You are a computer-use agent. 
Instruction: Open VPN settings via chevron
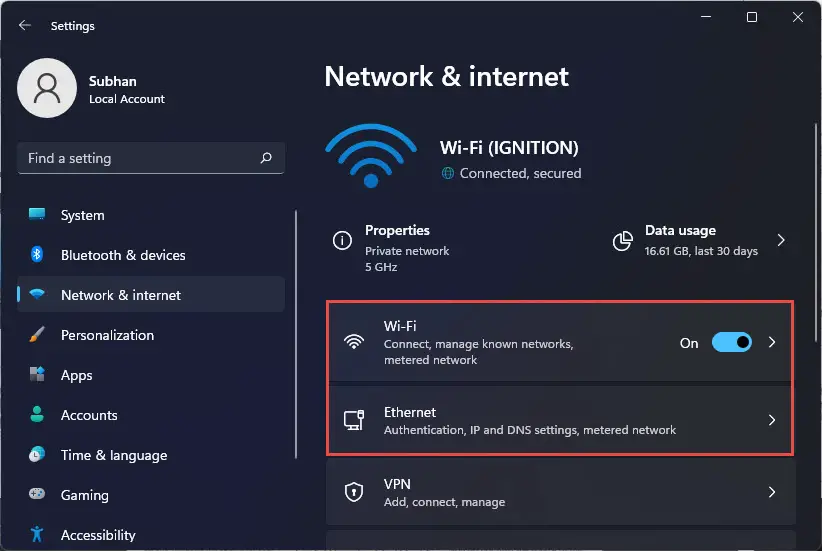(x=772, y=492)
